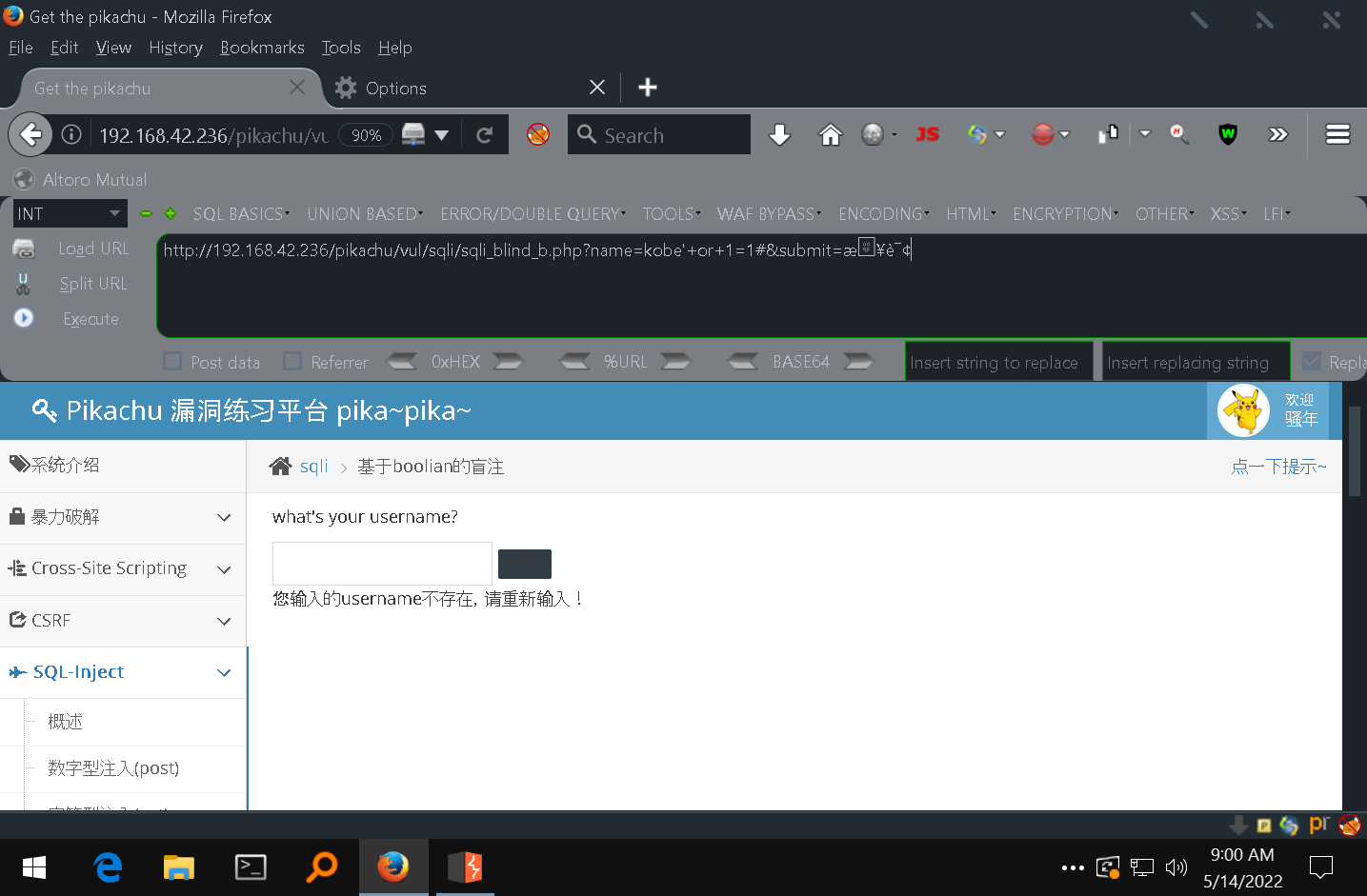This screenshot has height=896, width=1367.
Task: Toggle the Replace All checkbox
Action: click(x=1312, y=362)
